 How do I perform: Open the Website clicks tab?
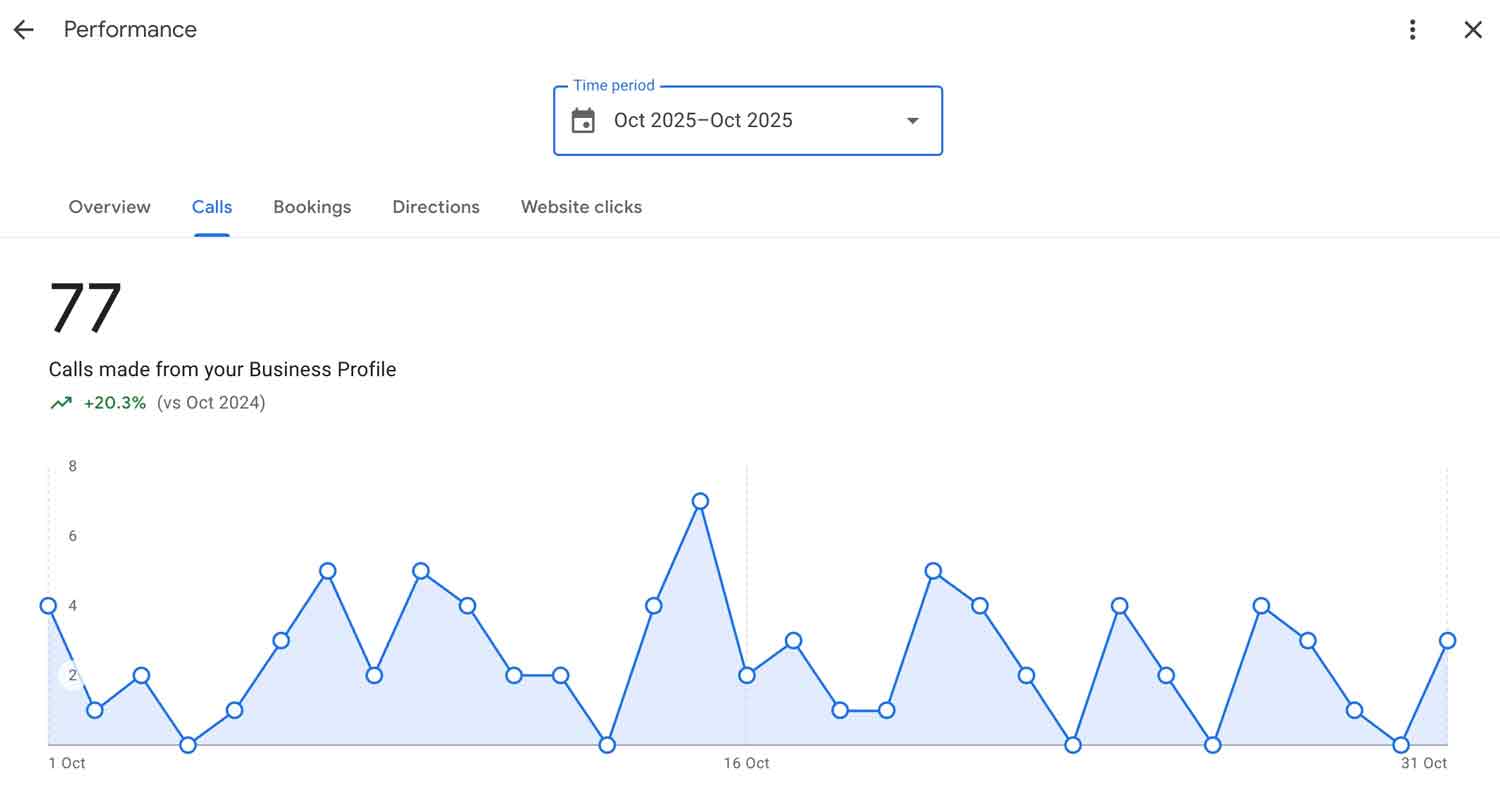point(581,207)
